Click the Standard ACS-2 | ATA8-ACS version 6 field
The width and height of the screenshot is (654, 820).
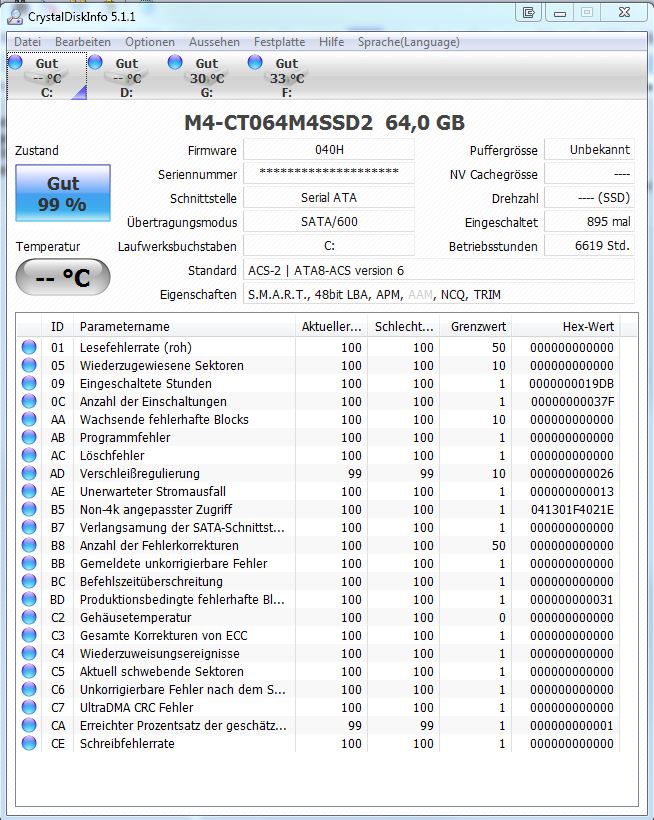pos(439,270)
